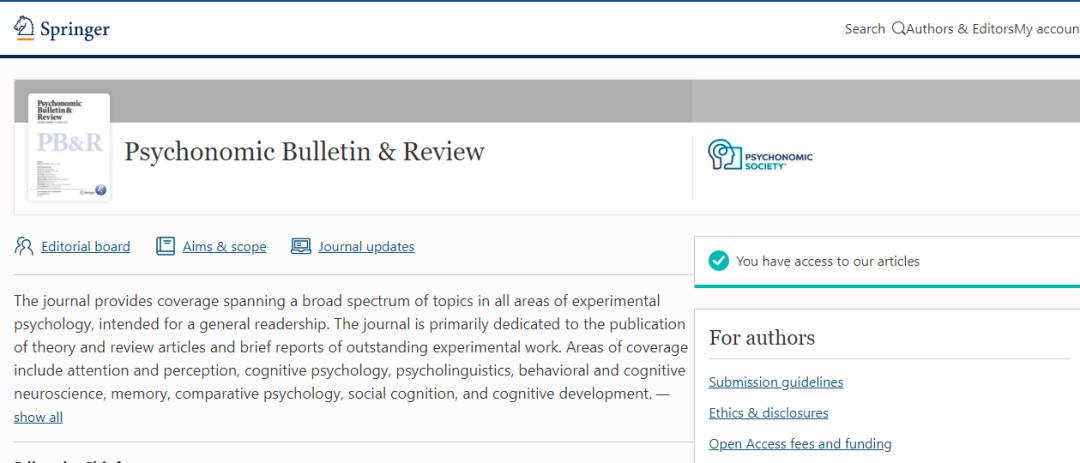This screenshot has width=1080, height=463.
Task: Open Open Access fees and funding
Action: point(800,444)
